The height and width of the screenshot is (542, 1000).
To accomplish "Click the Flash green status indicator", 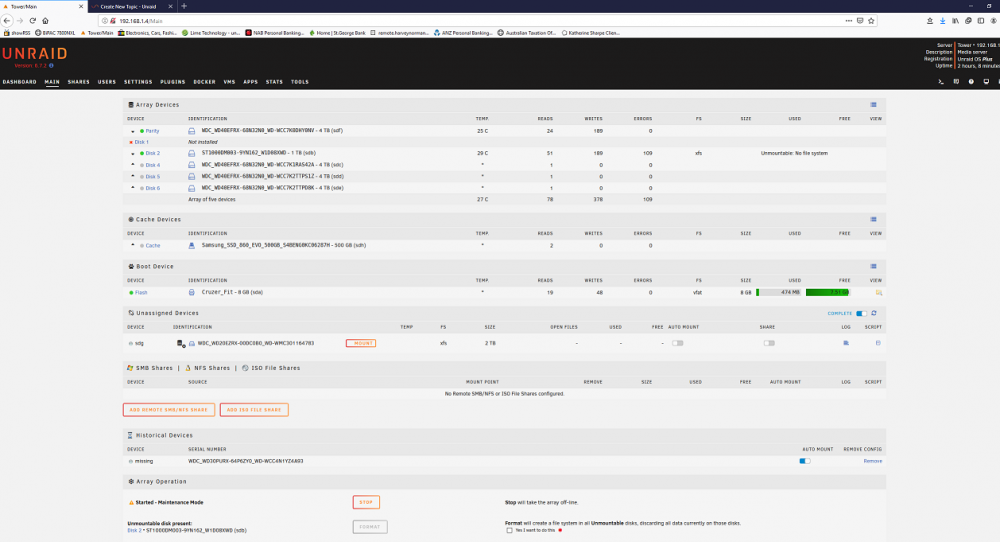I will pyautogui.click(x=131, y=293).
